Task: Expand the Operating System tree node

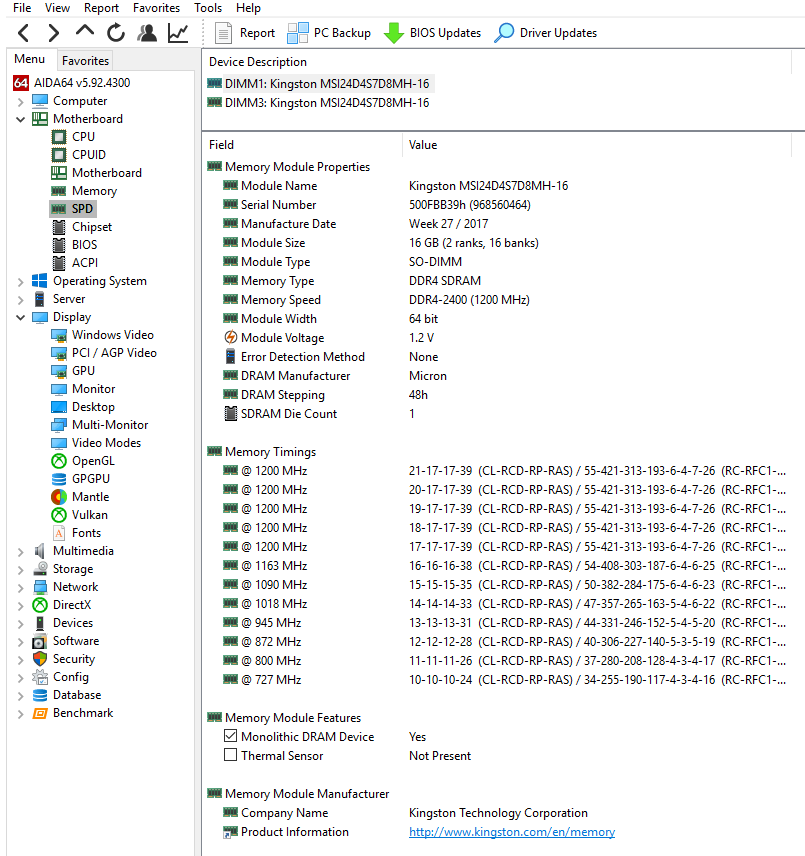Action: pyautogui.click(x=21, y=282)
